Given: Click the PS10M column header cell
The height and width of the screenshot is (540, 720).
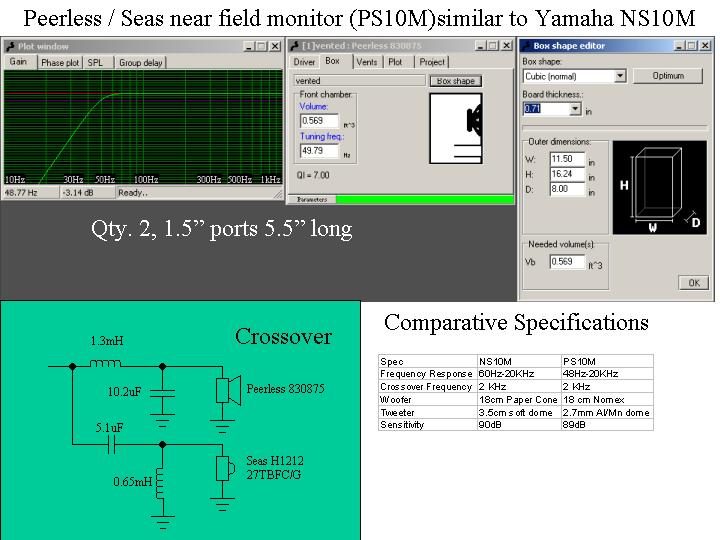Looking at the screenshot, I should 607,361.
